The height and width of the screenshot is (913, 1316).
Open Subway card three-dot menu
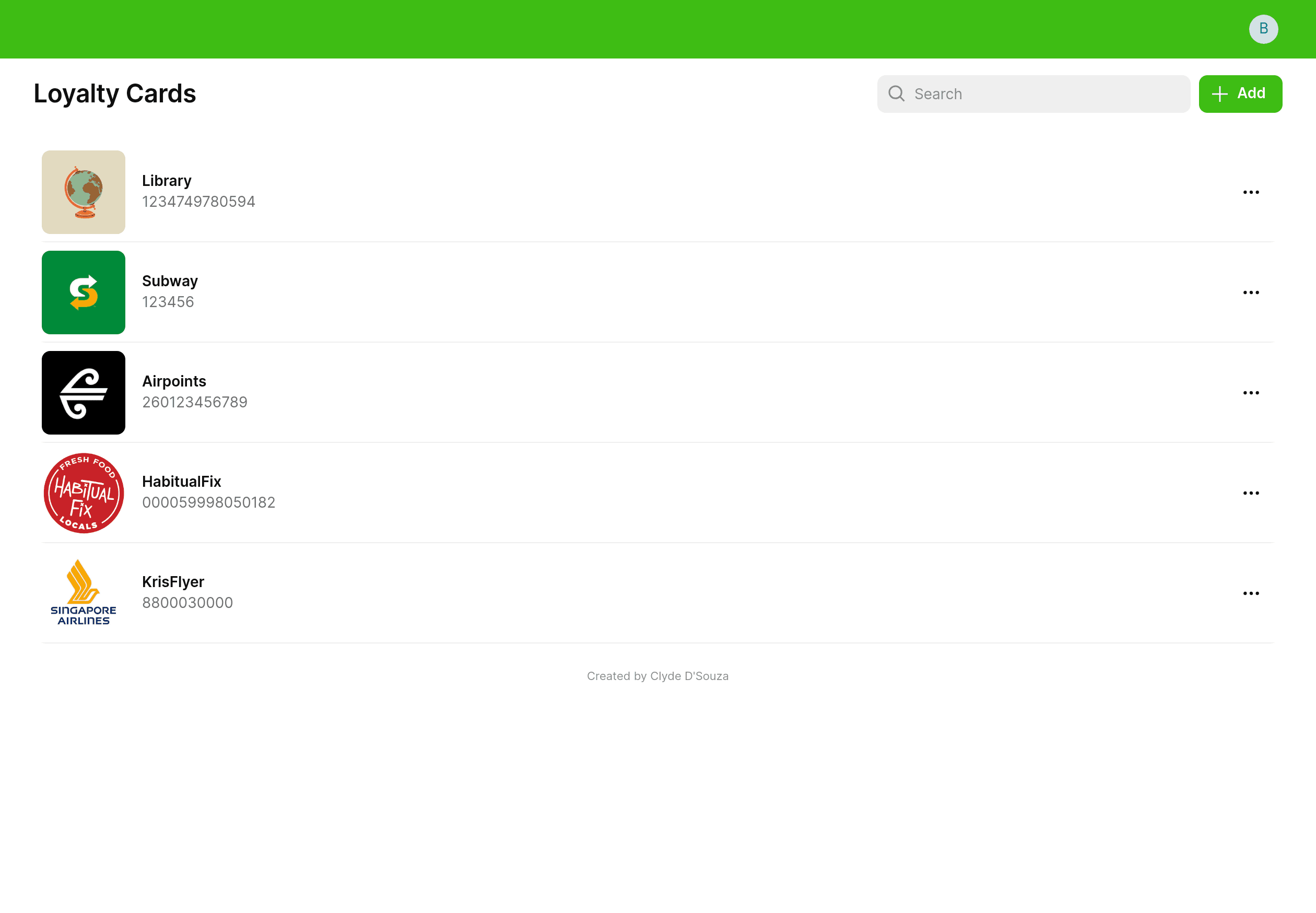pyautogui.click(x=1252, y=292)
